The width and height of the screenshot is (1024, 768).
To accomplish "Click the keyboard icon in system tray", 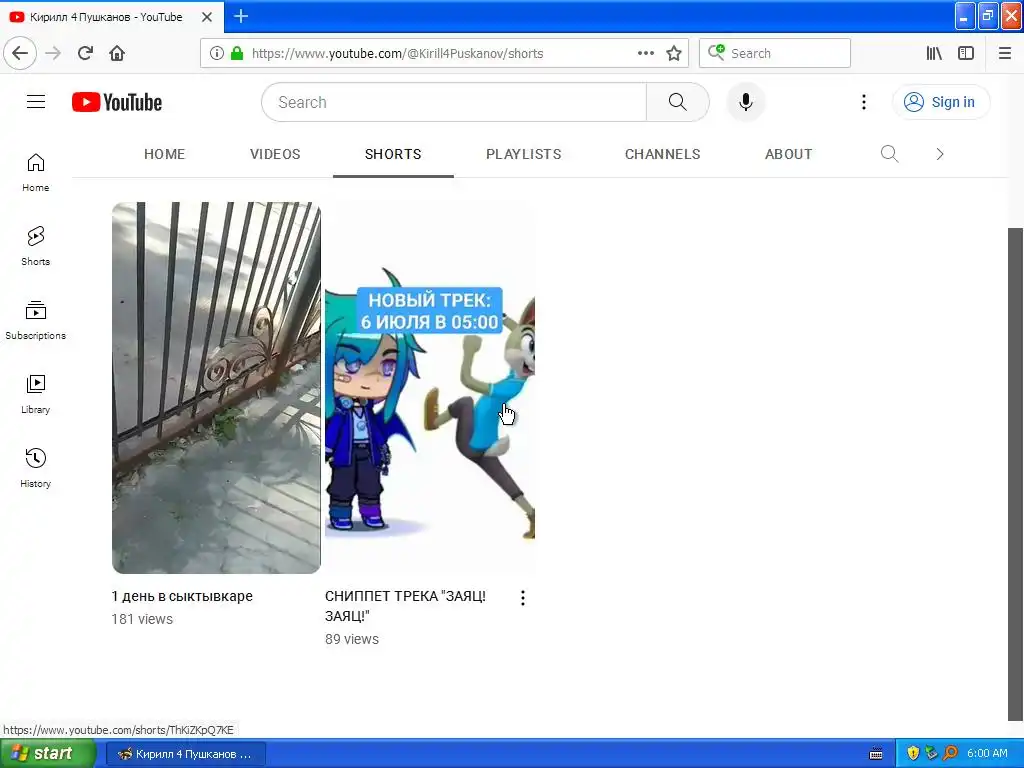I will click(x=876, y=754).
